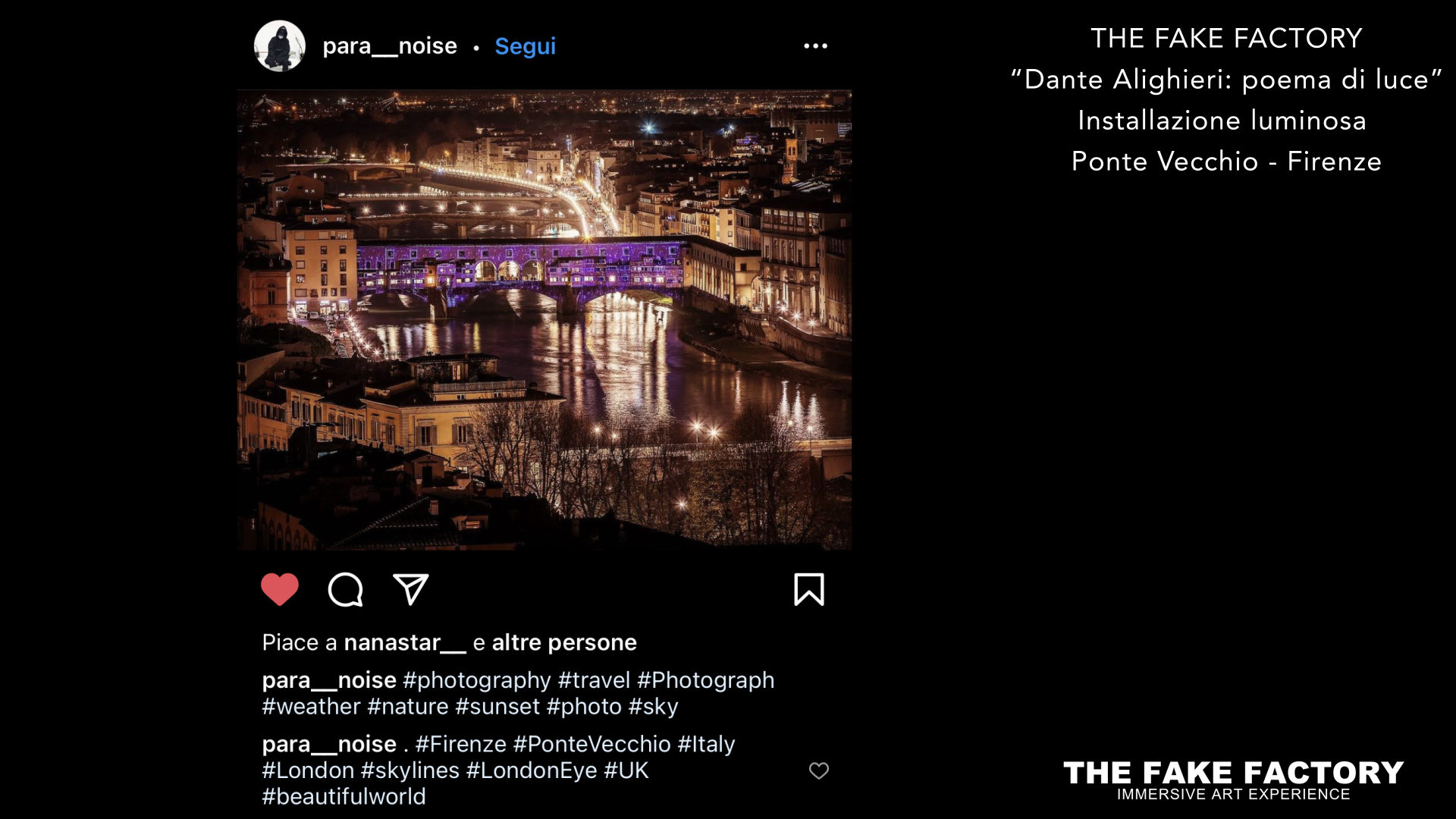This screenshot has width=1456, height=819.
Task: Click the Ponte Vecchio night photo
Action: tap(544, 319)
